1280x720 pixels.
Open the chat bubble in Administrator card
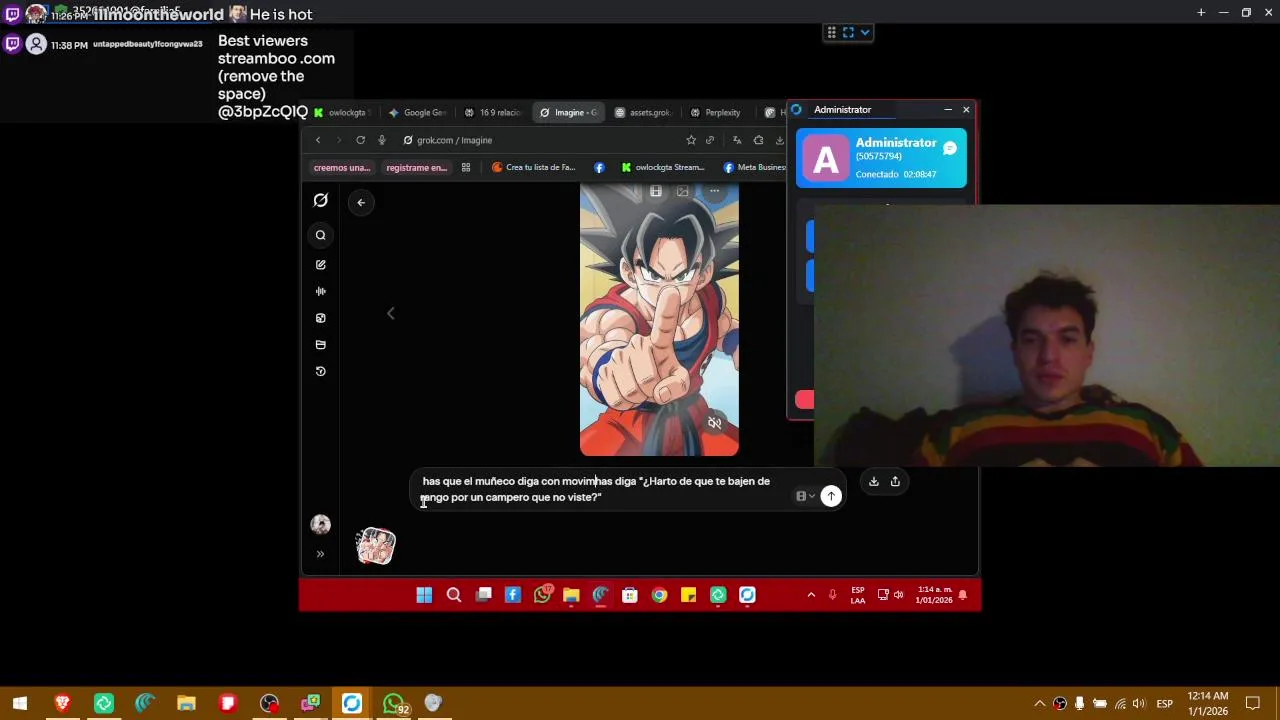click(950, 149)
